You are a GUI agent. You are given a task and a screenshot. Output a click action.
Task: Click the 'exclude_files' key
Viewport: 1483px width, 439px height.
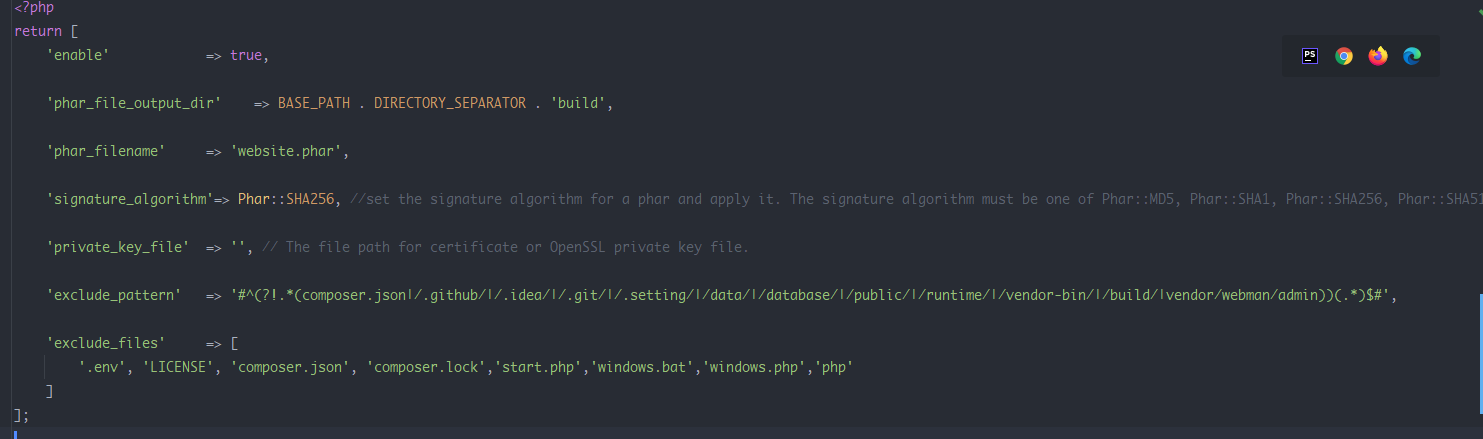(x=106, y=343)
